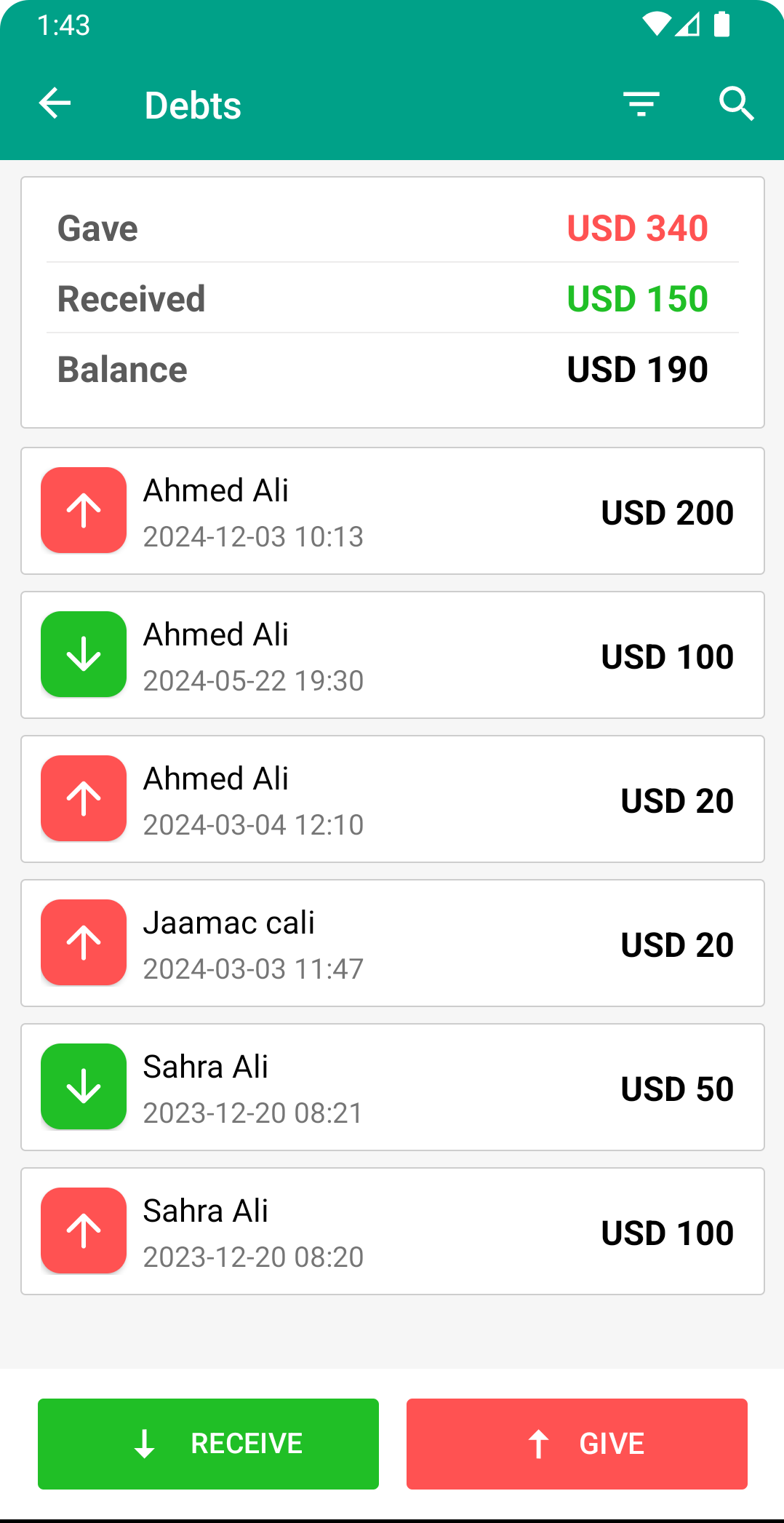Tap the battery status icon
This screenshot has height=1523, width=784.
point(721,25)
